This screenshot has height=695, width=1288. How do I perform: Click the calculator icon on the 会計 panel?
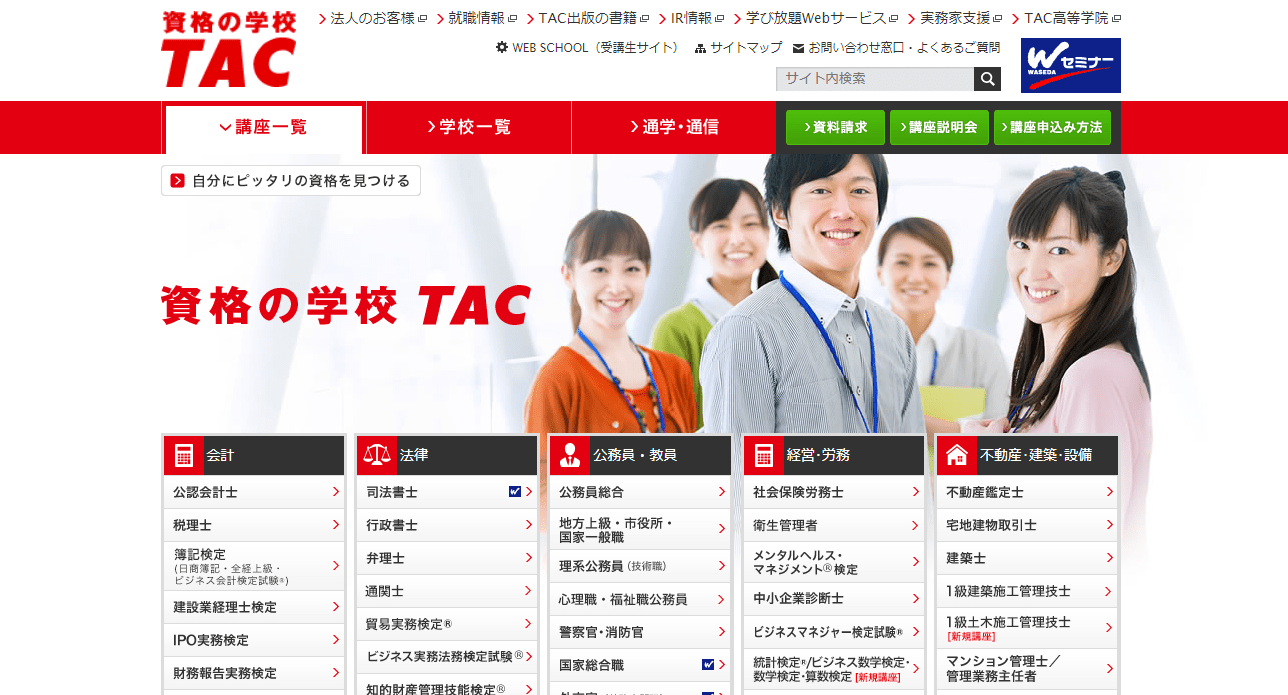pyautogui.click(x=183, y=454)
